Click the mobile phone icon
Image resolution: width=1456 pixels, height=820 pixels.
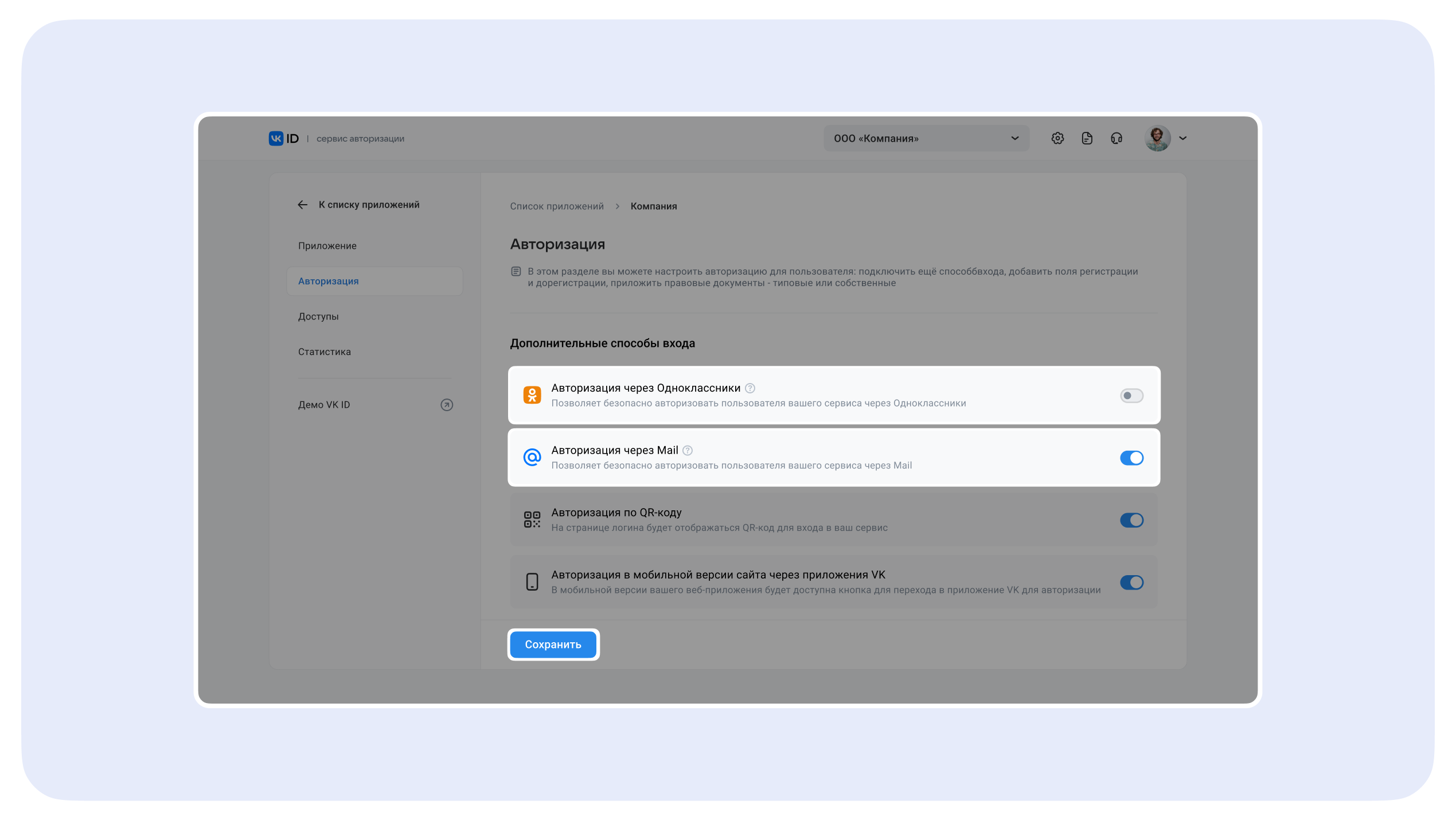tap(532, 581)
